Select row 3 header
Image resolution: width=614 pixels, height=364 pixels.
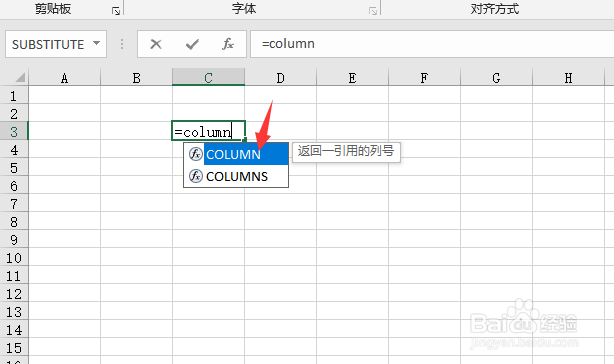[x=14, y=132]
